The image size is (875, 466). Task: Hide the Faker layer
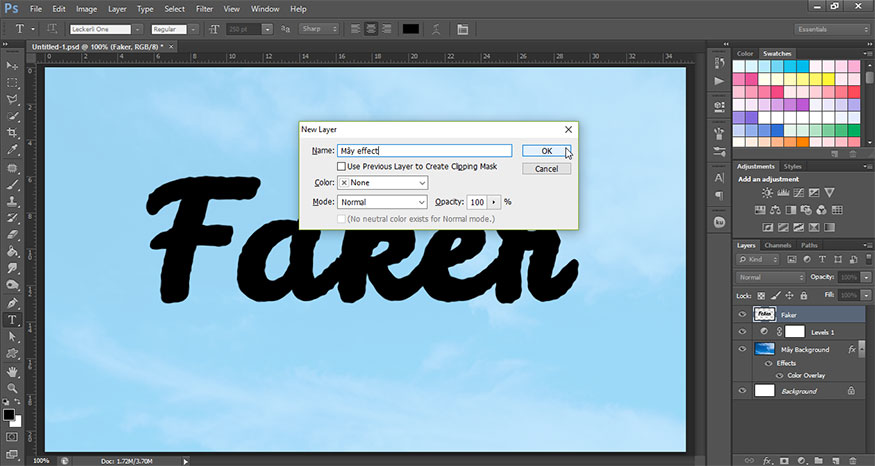(742, 314)
